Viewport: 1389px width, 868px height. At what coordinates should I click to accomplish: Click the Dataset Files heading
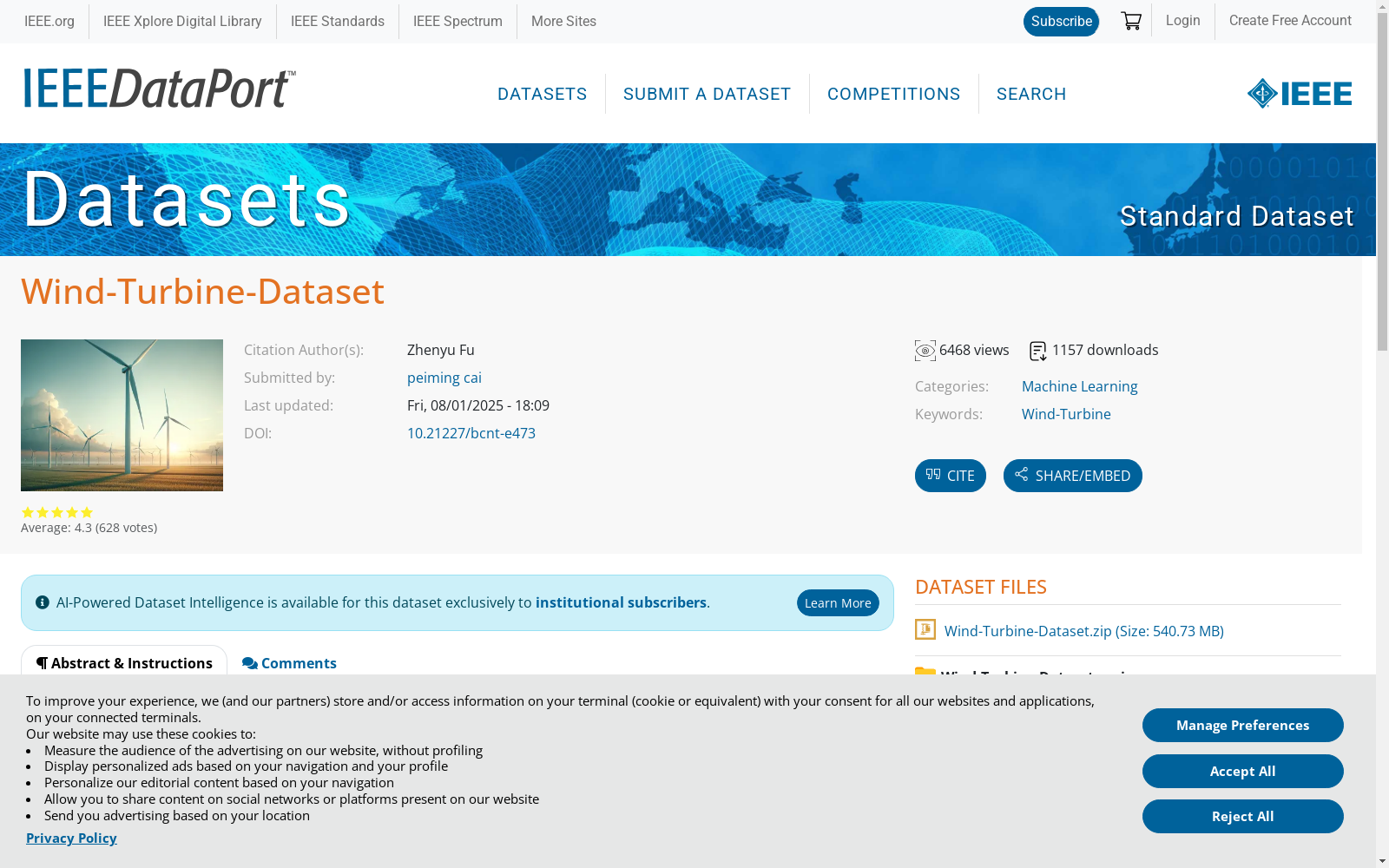981,587
